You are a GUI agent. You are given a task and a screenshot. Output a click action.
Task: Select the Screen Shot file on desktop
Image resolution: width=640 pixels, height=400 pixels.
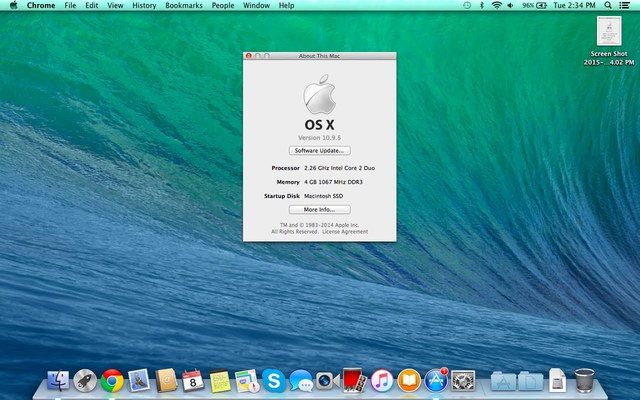[x=609, y=41]
